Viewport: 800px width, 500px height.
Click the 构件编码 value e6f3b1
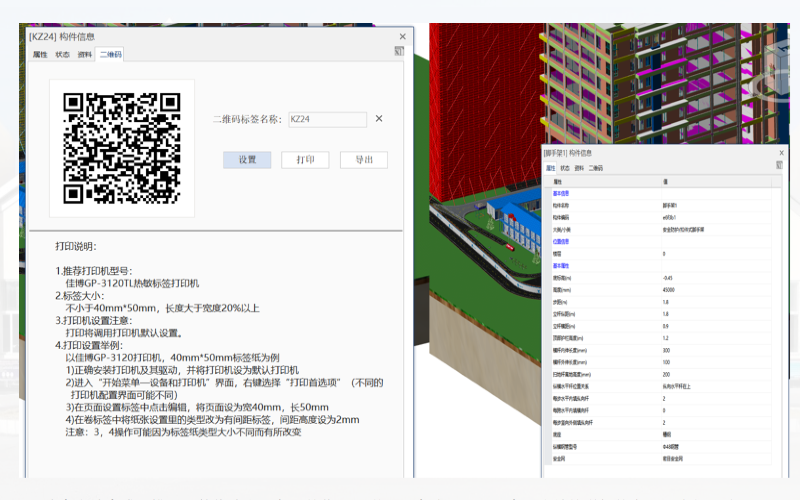(x=669, y=218)
